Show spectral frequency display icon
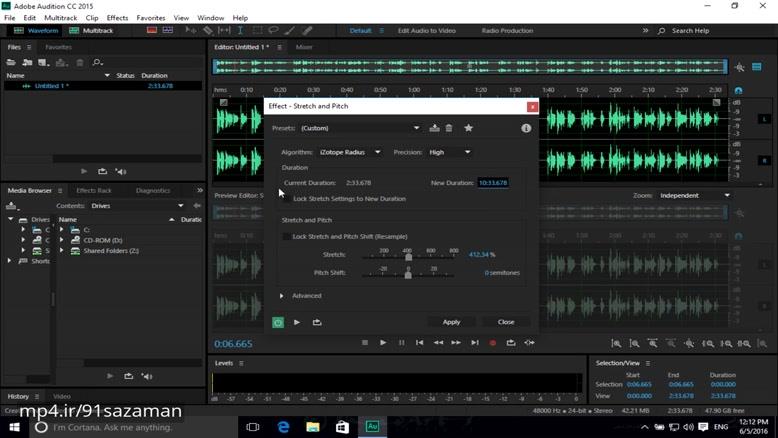Image resolution: width=778 pixels, height=438 pixels. [x=152, y=30]
